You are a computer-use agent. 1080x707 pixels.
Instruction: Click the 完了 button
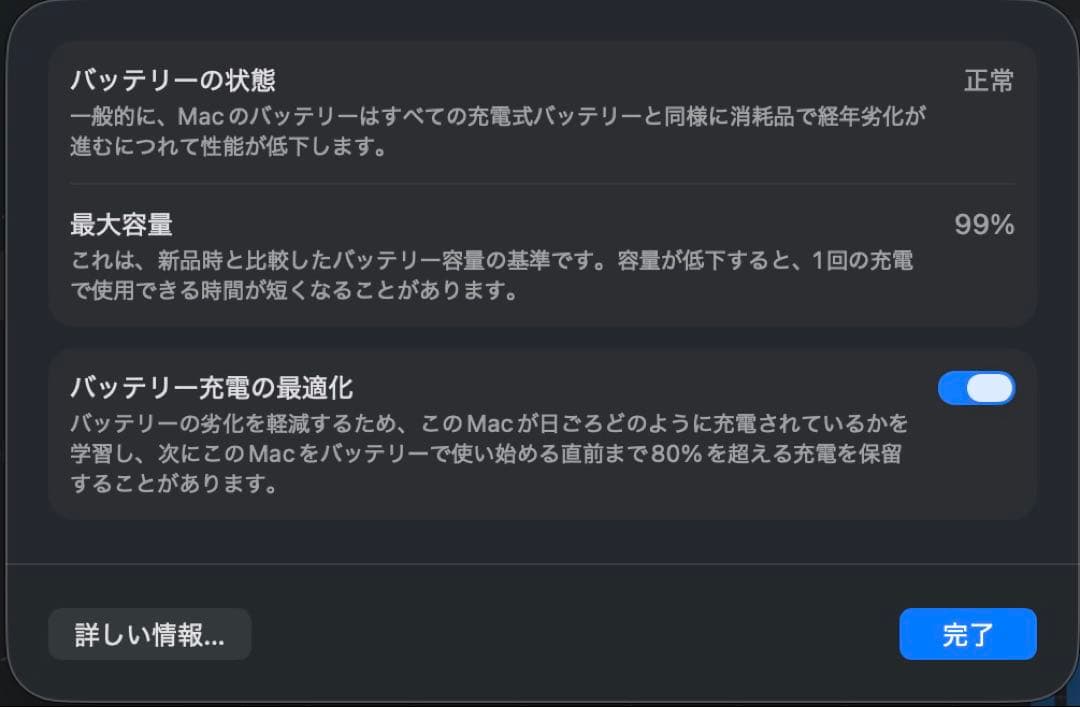coord(967,634)
